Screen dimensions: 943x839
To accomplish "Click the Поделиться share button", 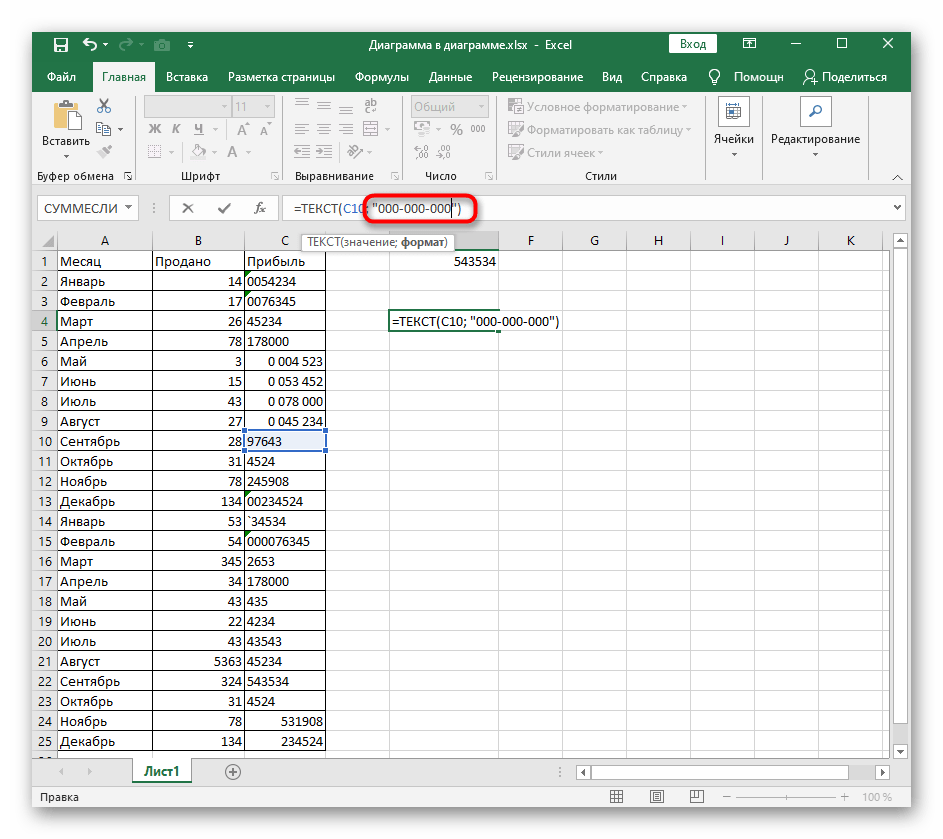I will [x=845, y=77].
